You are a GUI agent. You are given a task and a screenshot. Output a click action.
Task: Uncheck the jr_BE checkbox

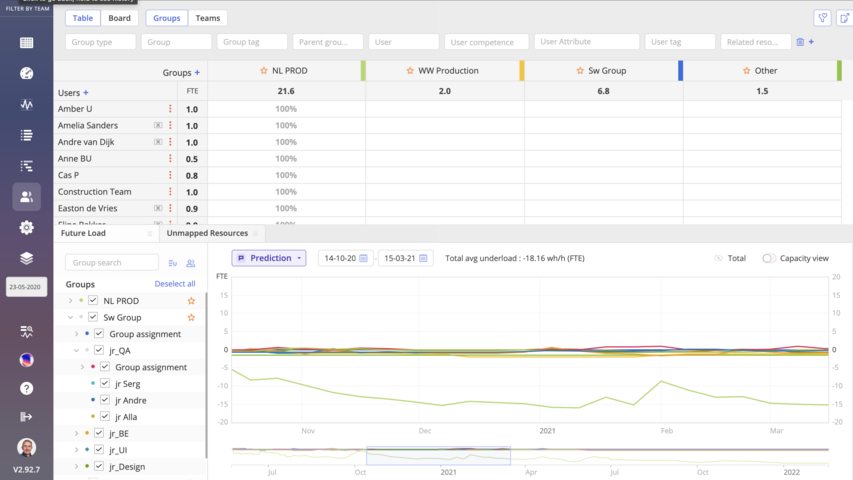[x=99, y=433]
